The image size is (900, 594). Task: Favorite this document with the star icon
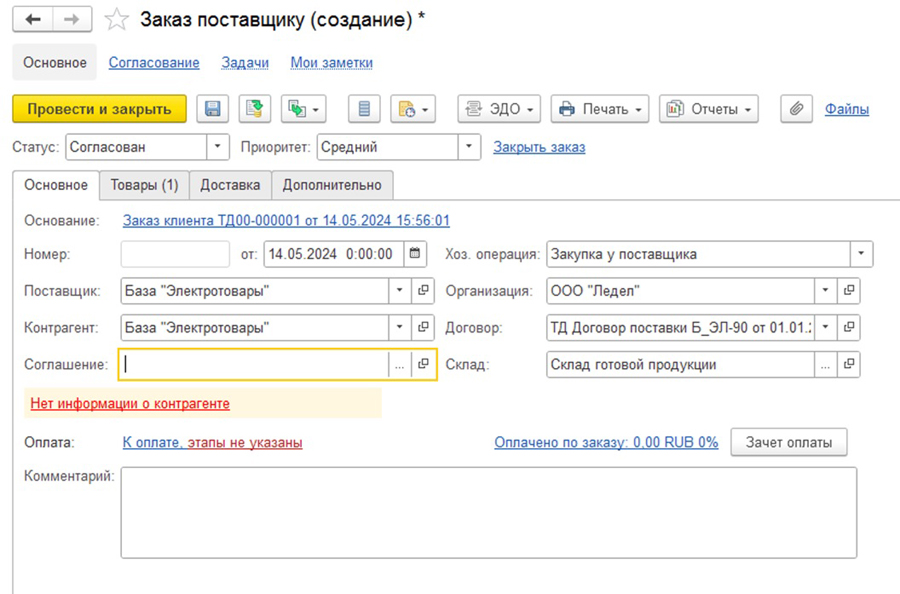click(117, 20)
